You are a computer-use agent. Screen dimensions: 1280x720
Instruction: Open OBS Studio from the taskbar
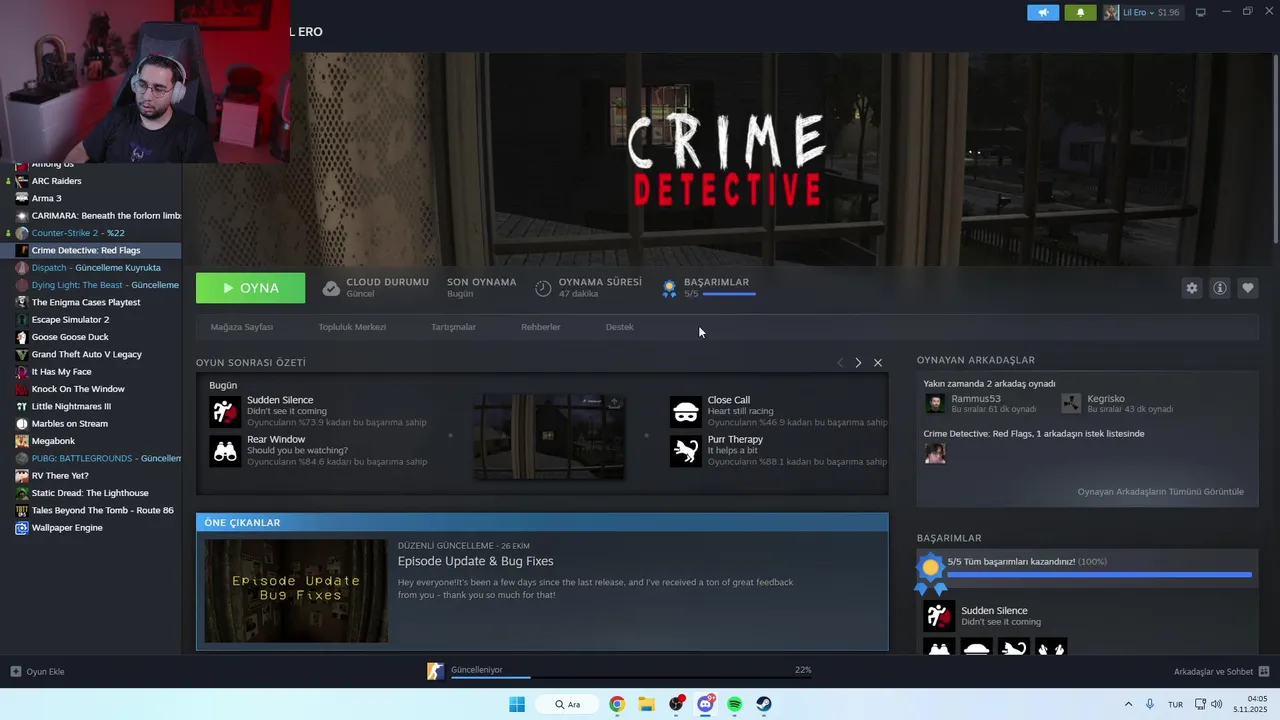[676, 704]
